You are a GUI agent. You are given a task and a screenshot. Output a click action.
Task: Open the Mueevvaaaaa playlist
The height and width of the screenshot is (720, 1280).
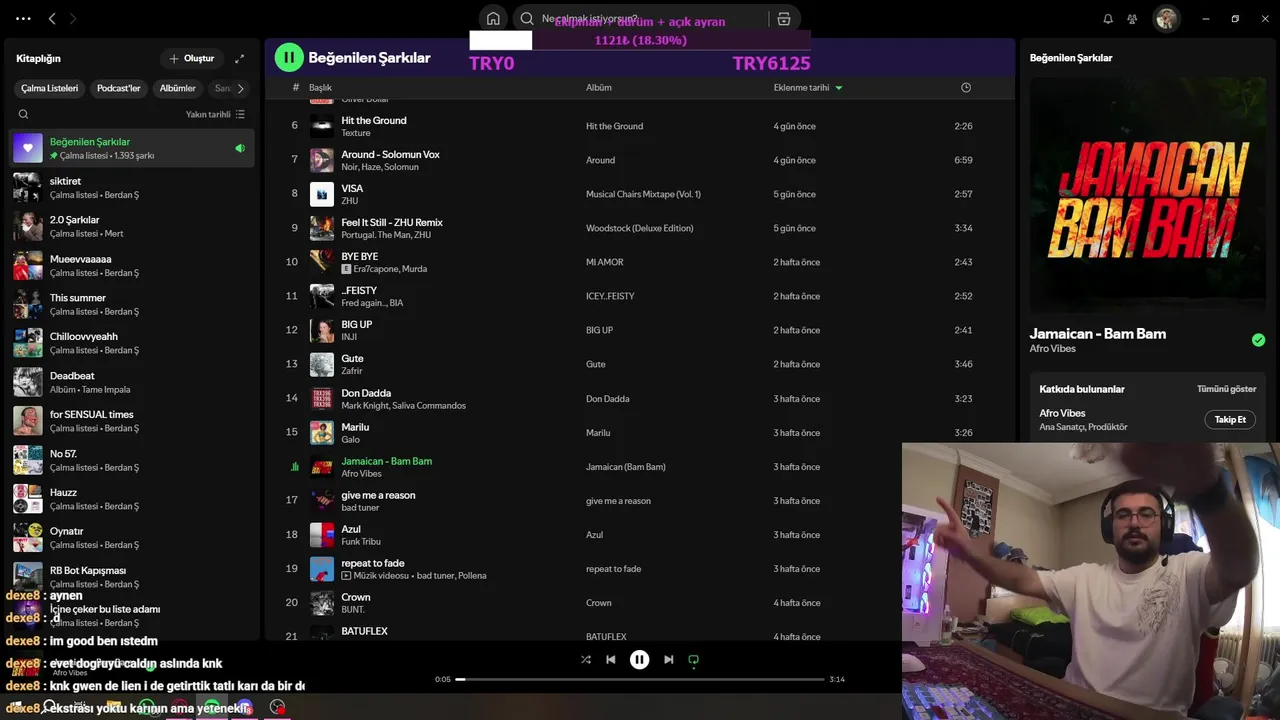[132, 265]
